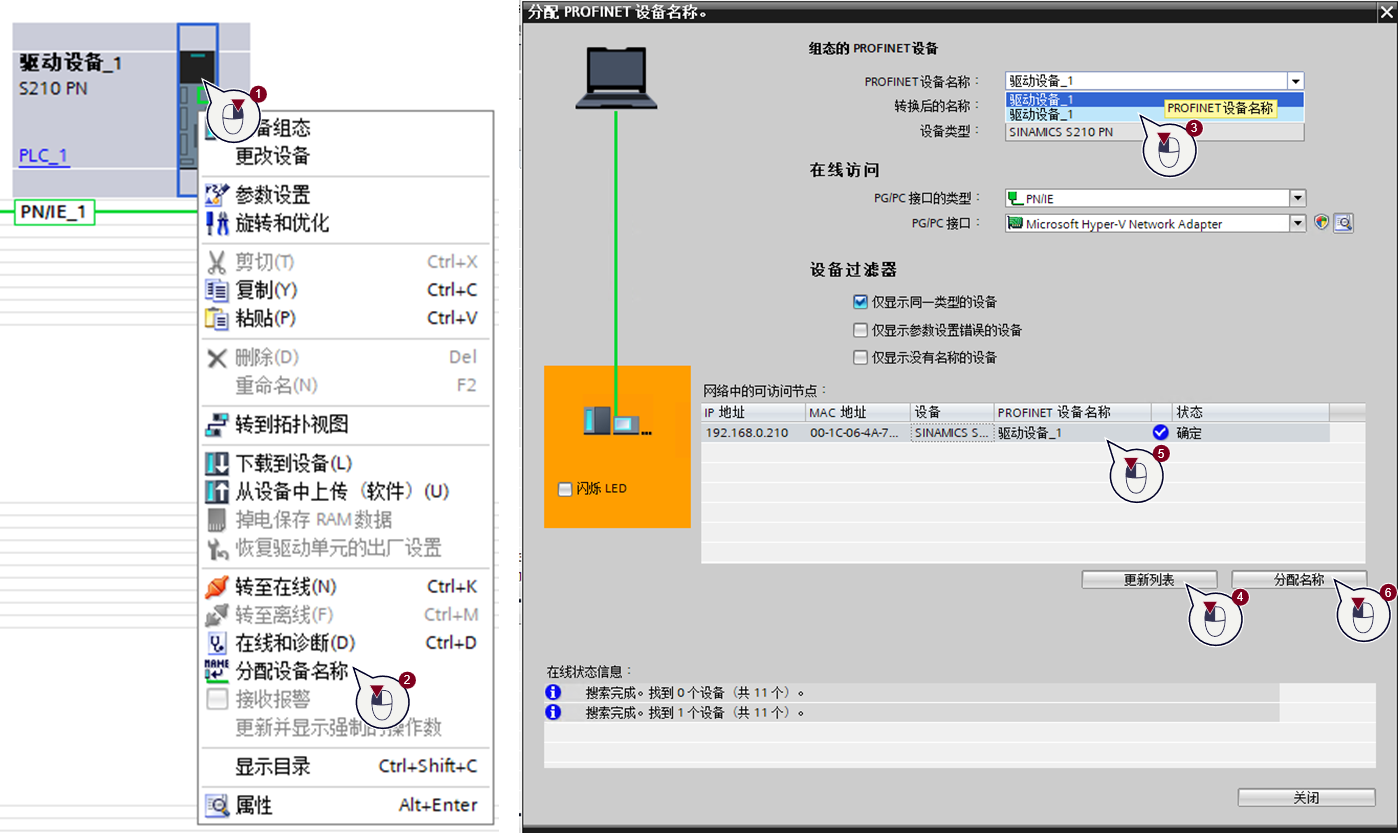The width and height of the screenshot is (1398, 833).
Task: Click the S210 PN text under the device name
Action: click(53, 89)
